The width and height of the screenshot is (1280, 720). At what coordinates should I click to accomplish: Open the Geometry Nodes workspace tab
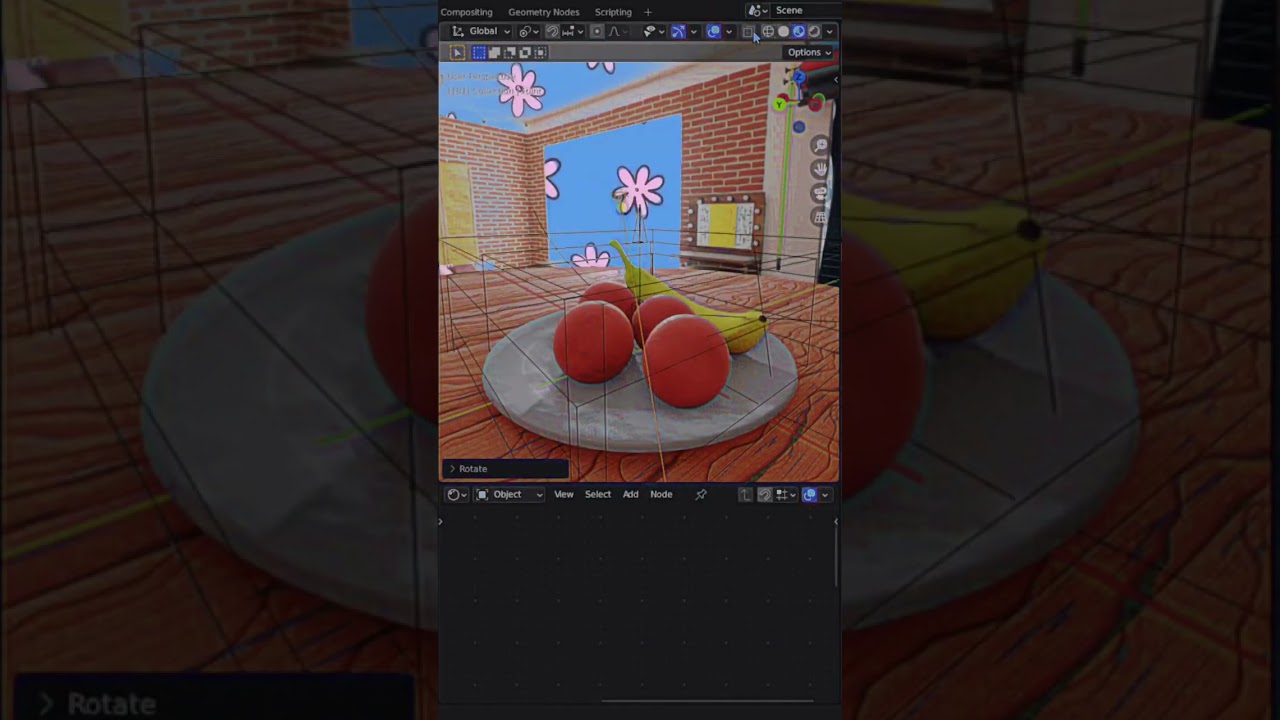544,12
